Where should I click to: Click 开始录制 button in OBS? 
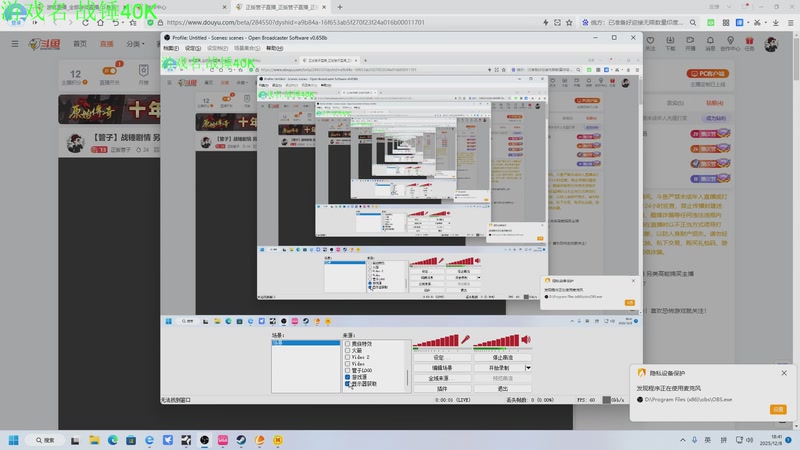(499, 368)
